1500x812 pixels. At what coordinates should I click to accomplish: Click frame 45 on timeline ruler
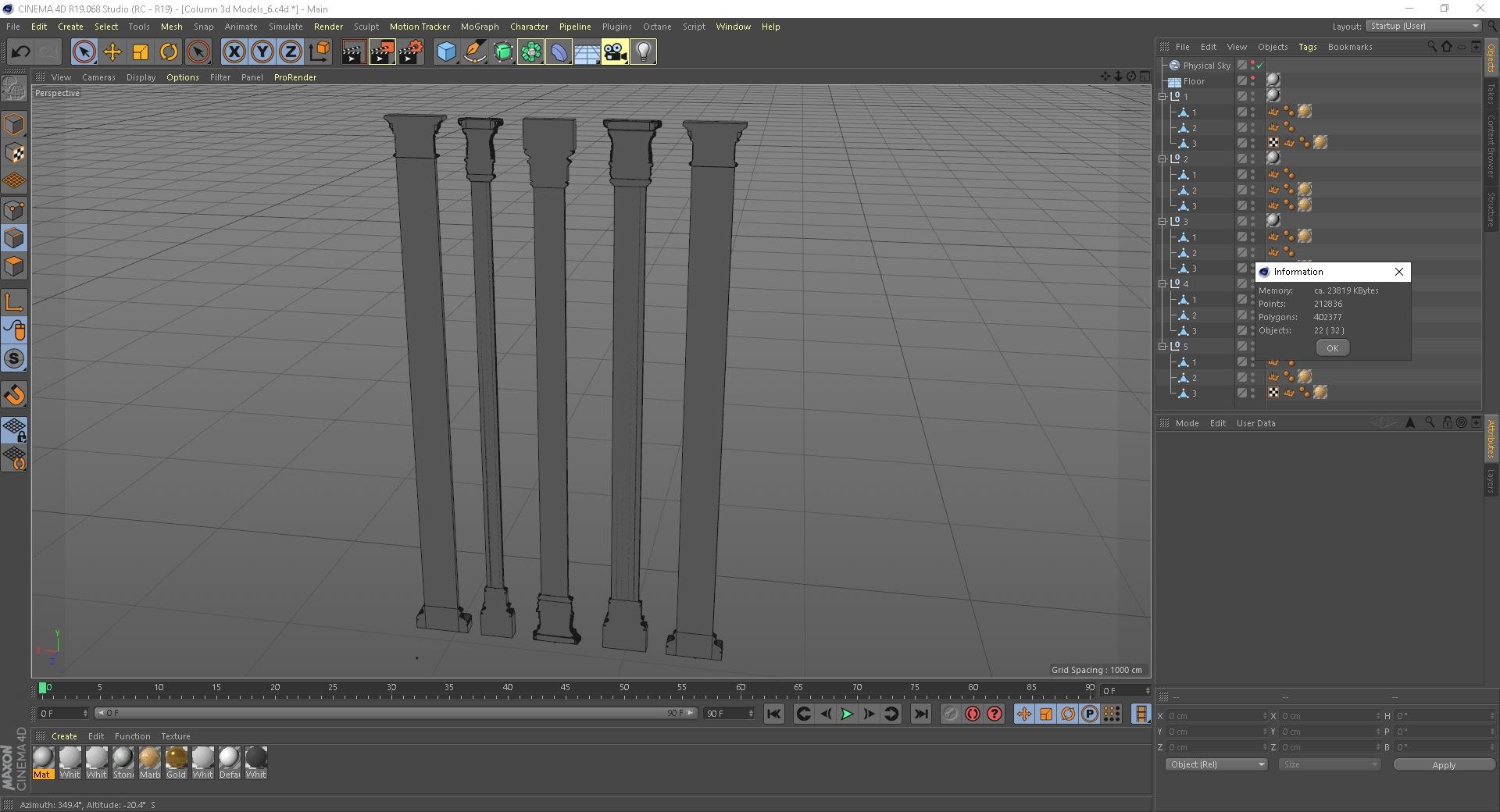click(565, 688)
